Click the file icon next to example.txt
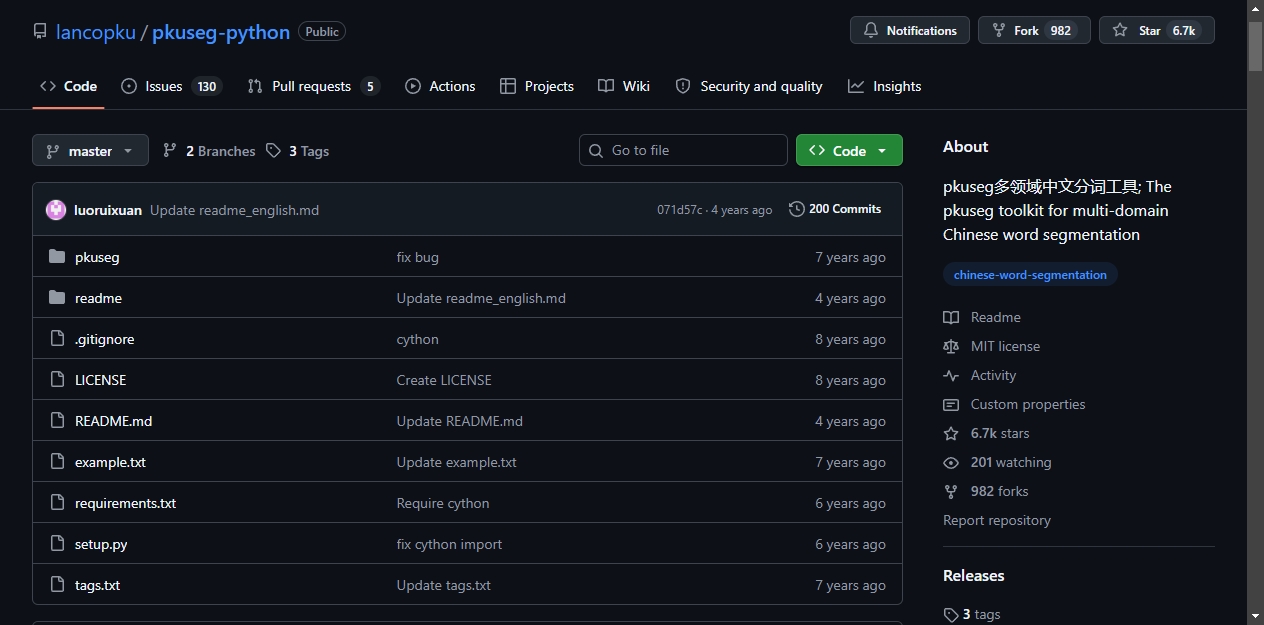Viewport: 1264px width, 625px height. pyautogui.click(x=57, y=462)
